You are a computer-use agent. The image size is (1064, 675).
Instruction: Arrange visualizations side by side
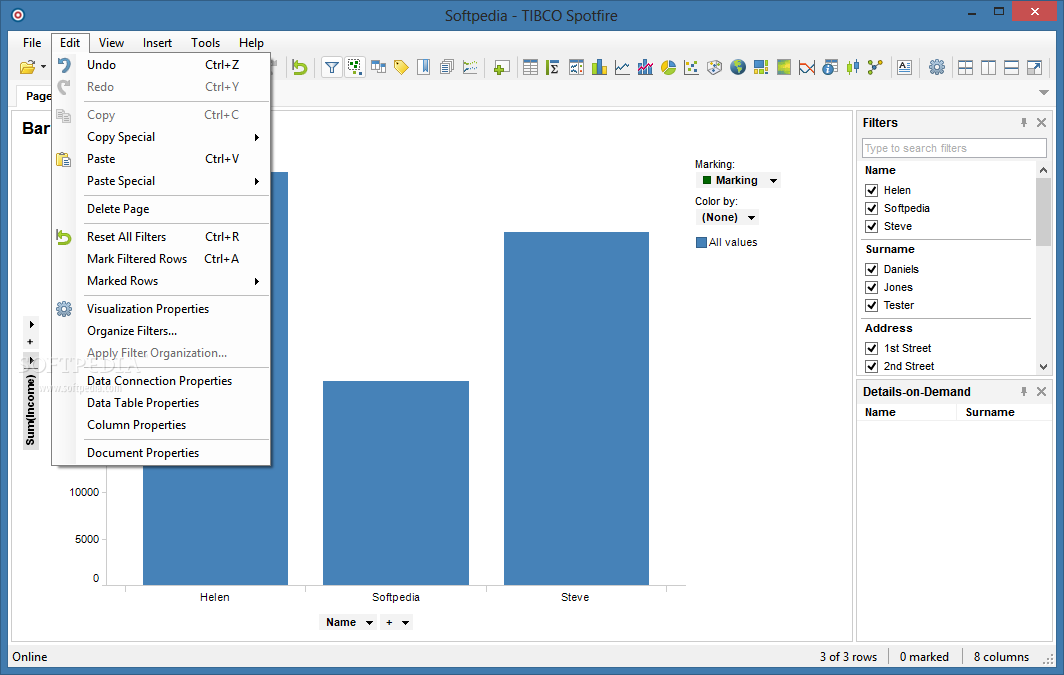click(x=989, y=67)
